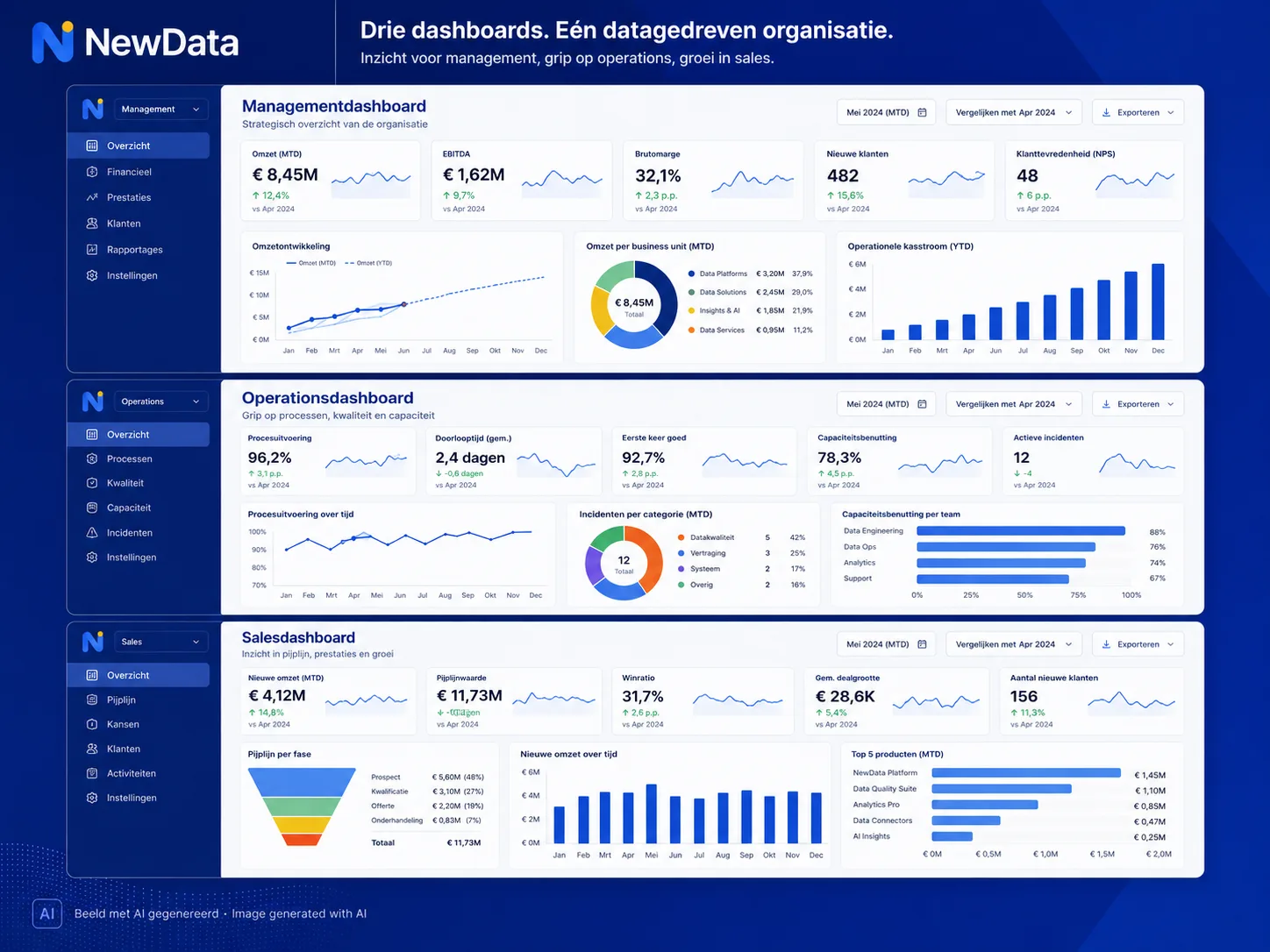Click Financieel icon in Management sidebar
The image size is (1270, 952).
(x=92, y=172)
